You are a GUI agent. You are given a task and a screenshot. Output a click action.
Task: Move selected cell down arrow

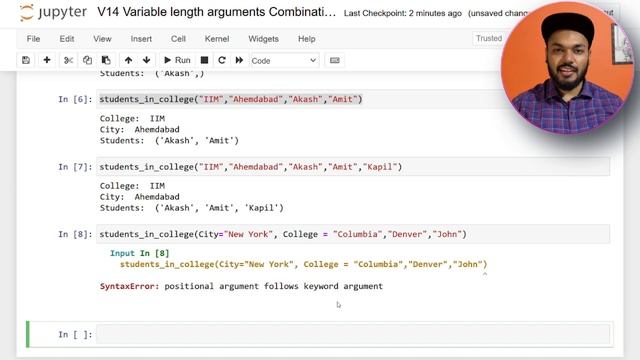pyautogui.click(x=147, y=60)
